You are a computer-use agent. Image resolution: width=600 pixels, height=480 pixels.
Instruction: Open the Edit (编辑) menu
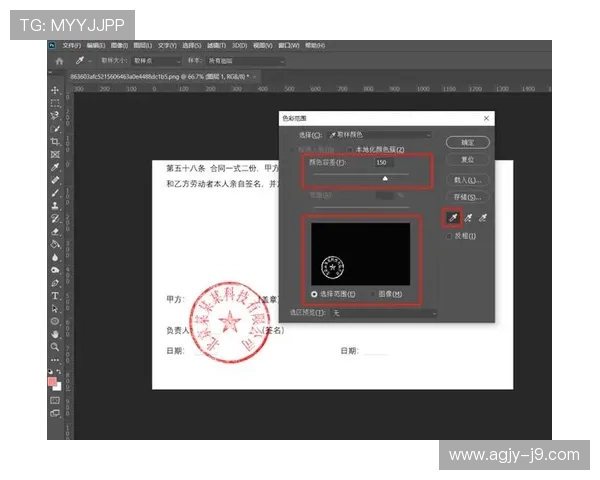point(96,46)
